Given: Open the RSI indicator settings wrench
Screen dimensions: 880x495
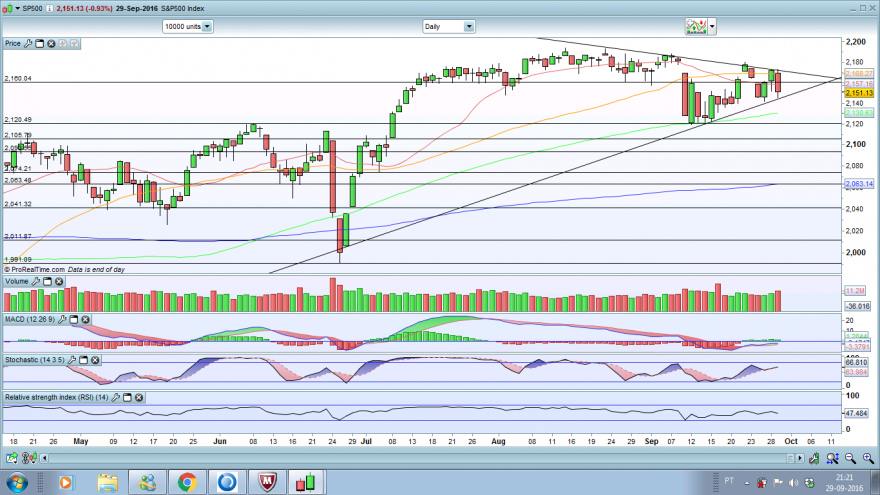Looking at the screenshot, I should click(115, 397).
